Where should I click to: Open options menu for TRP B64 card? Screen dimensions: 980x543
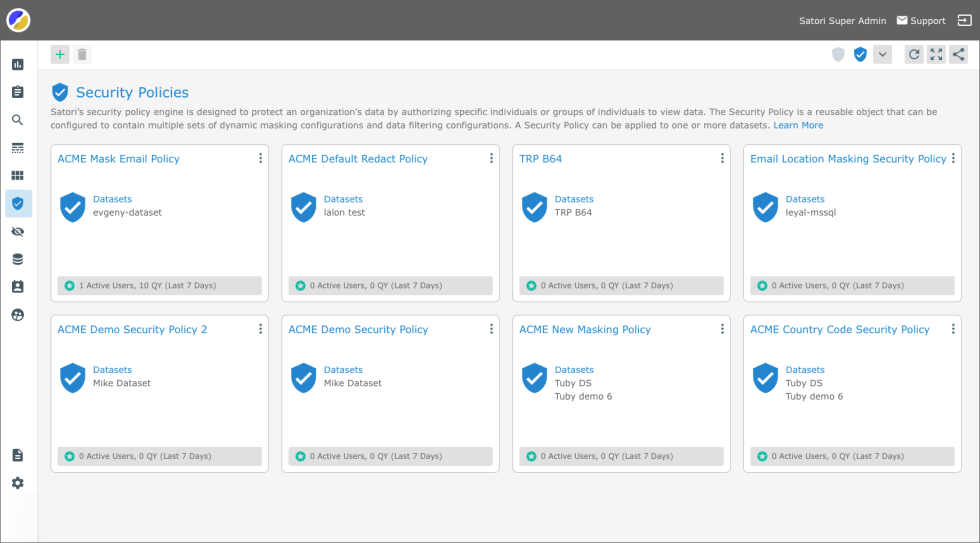[722, 159]
